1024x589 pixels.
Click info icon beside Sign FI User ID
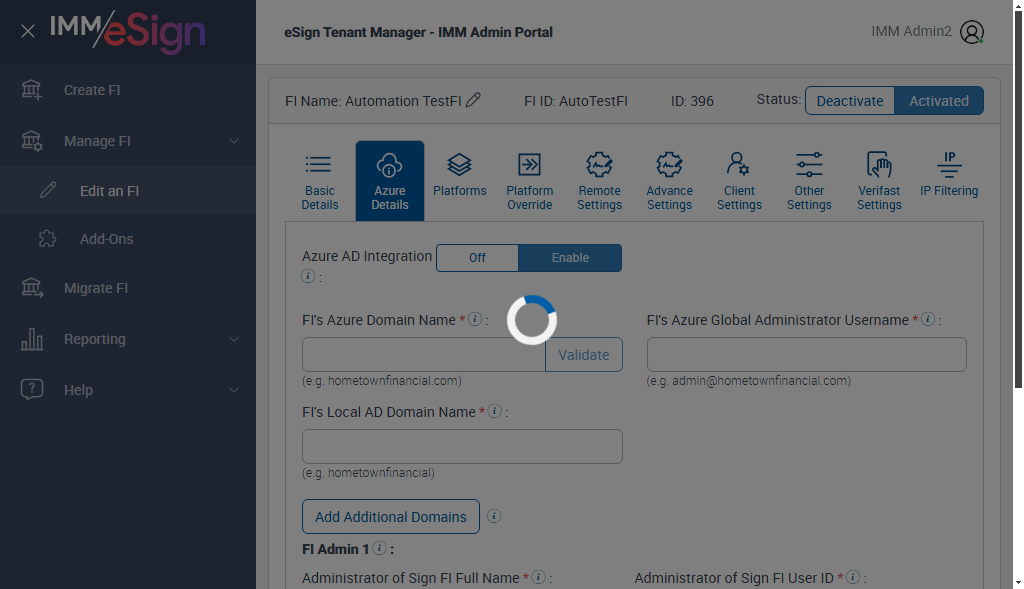point(852,577)
